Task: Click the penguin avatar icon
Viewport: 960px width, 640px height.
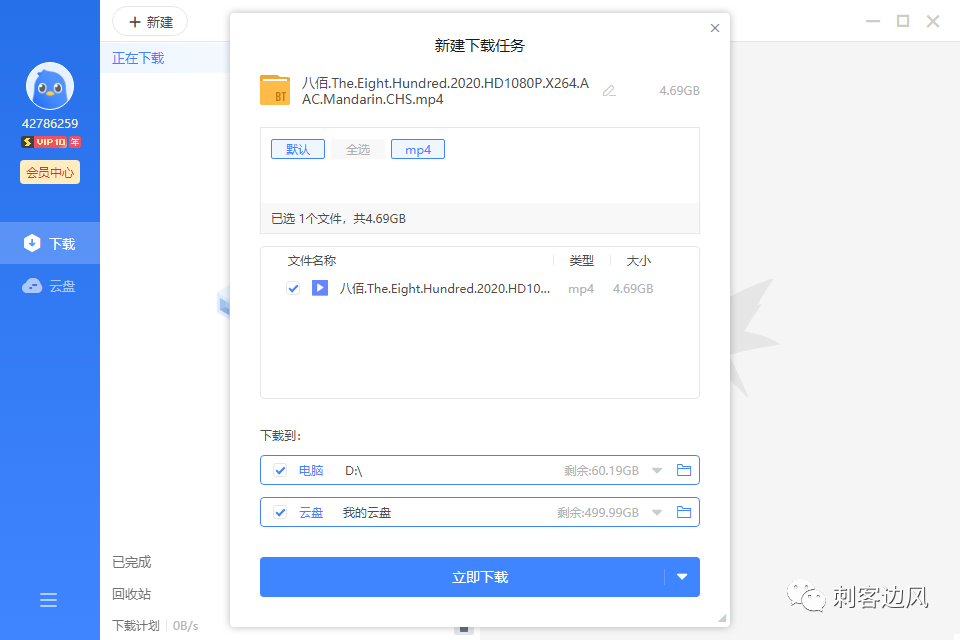Action: 48,85
